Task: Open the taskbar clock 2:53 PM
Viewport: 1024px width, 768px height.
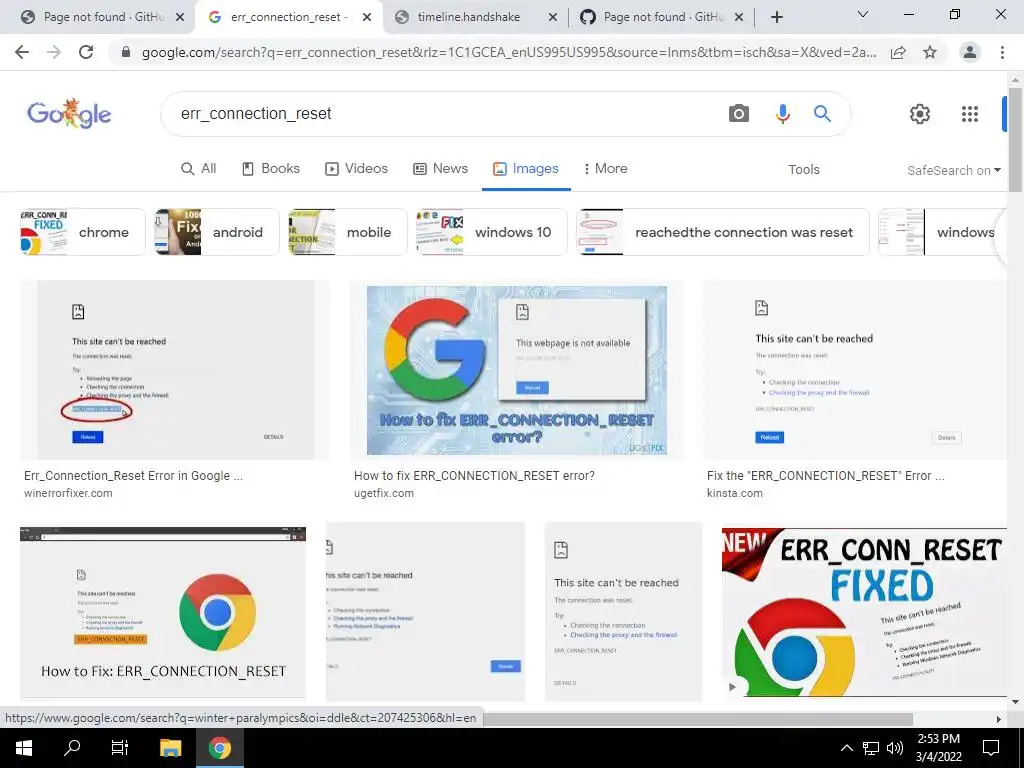Action: [938, 748]
